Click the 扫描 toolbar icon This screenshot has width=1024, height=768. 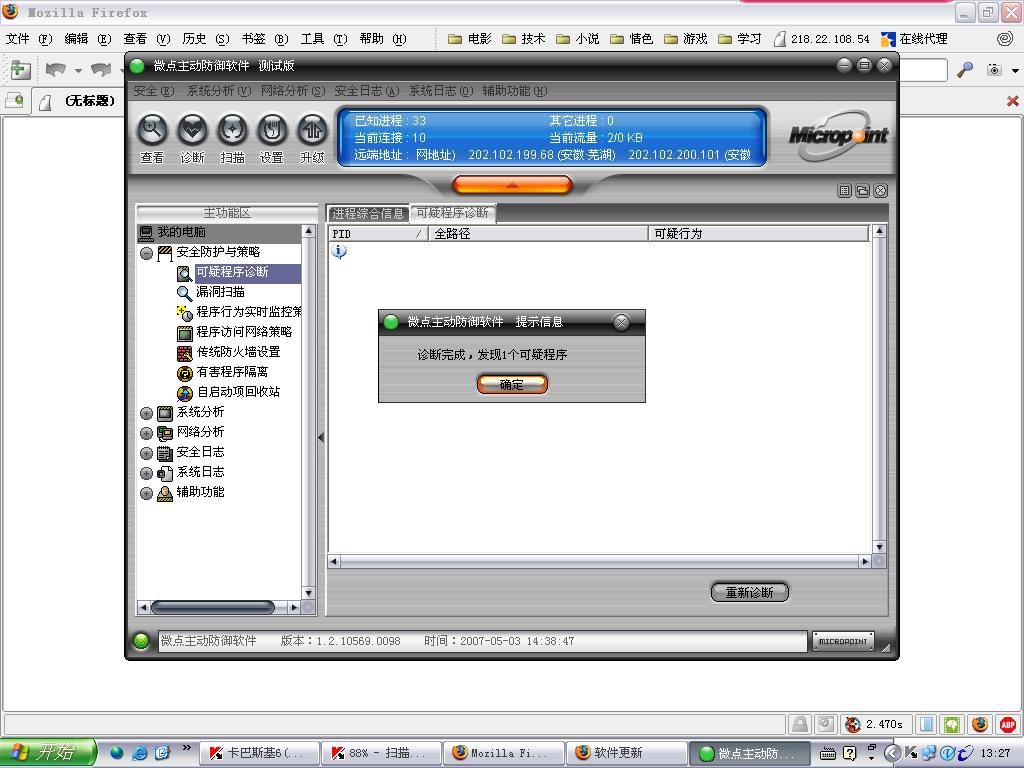point(232,131)
